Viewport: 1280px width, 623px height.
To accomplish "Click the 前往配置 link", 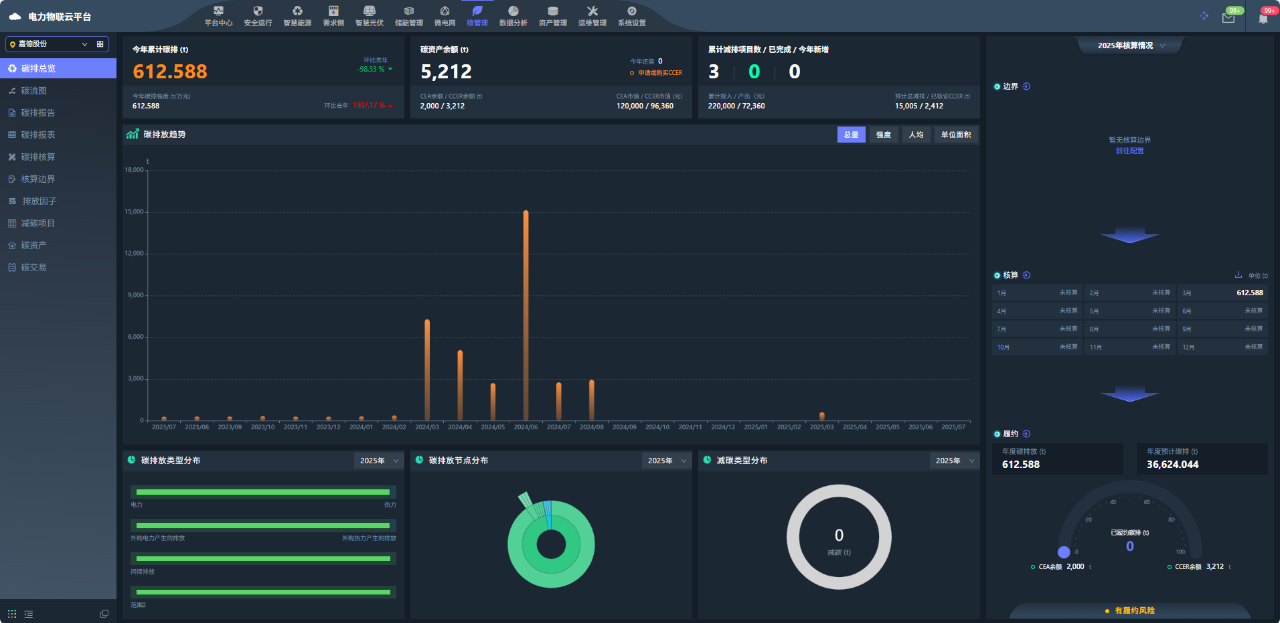I will click(x=1130, y=151).
